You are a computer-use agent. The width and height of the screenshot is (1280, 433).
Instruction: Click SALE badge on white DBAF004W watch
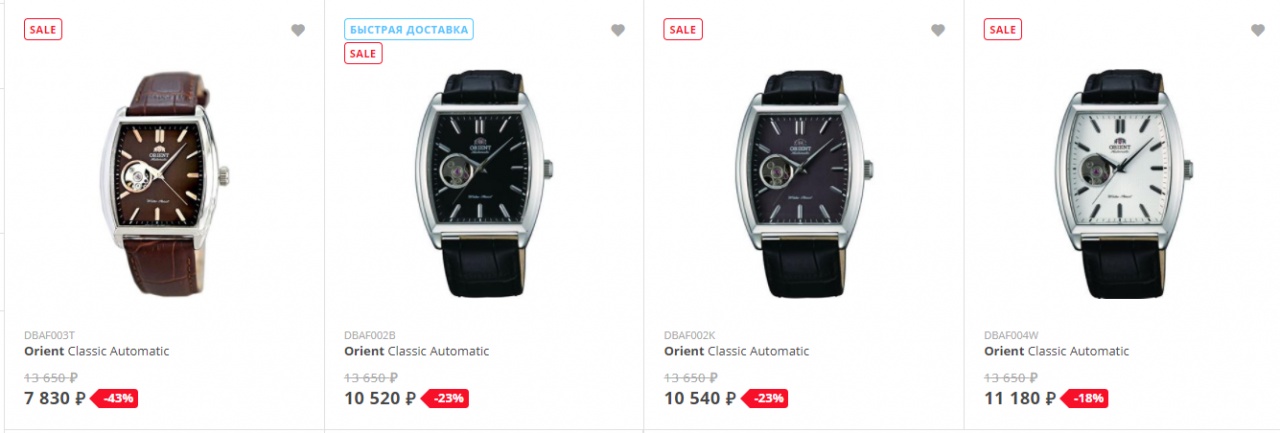point(1003,29)
